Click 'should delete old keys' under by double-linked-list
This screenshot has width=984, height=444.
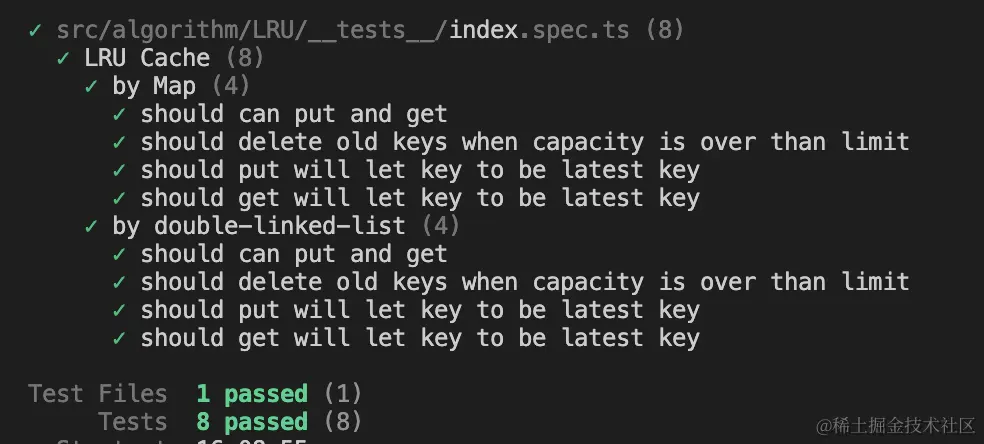pyautogui.click(x=524, y=282)
